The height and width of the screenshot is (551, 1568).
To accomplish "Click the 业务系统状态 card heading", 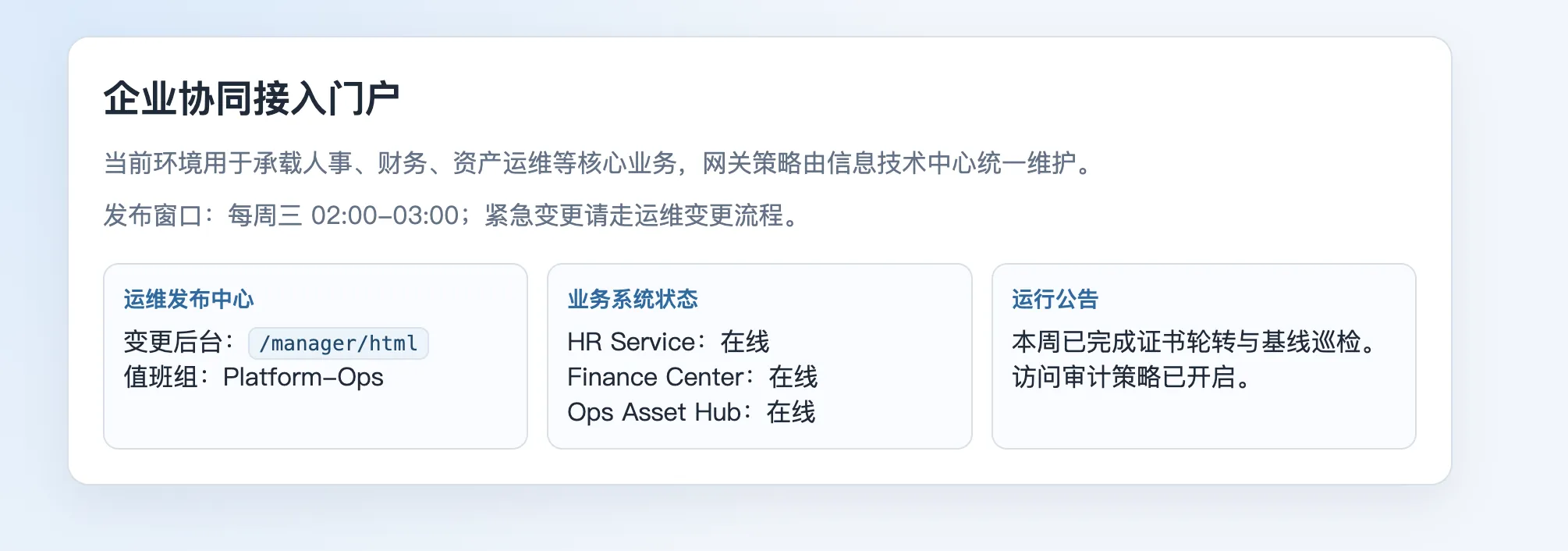I will coord(633,299).
